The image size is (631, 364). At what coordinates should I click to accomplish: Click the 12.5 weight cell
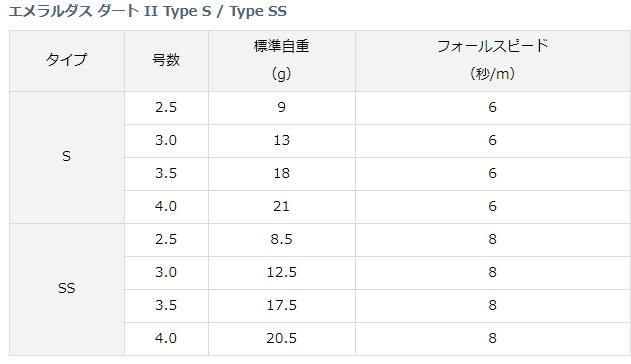coord(282,273)
